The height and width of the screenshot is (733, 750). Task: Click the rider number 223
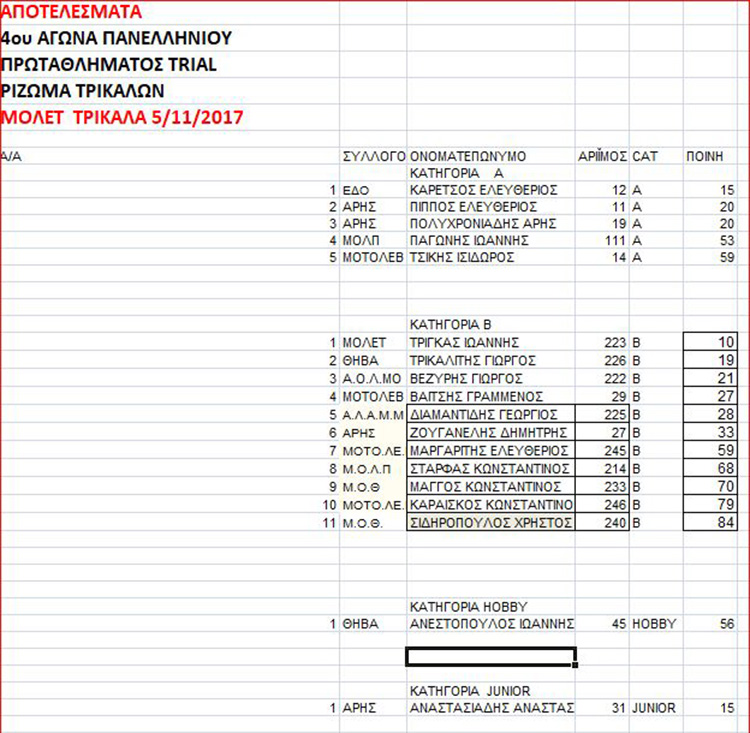coord(615,343)
